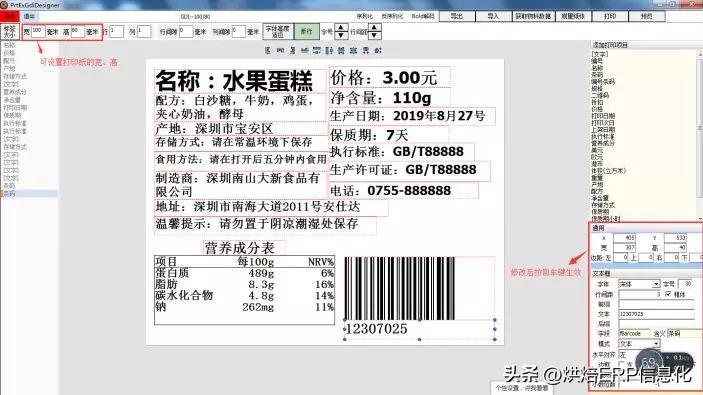Click the properties 字号 field showing 30

tap(685, 284)
